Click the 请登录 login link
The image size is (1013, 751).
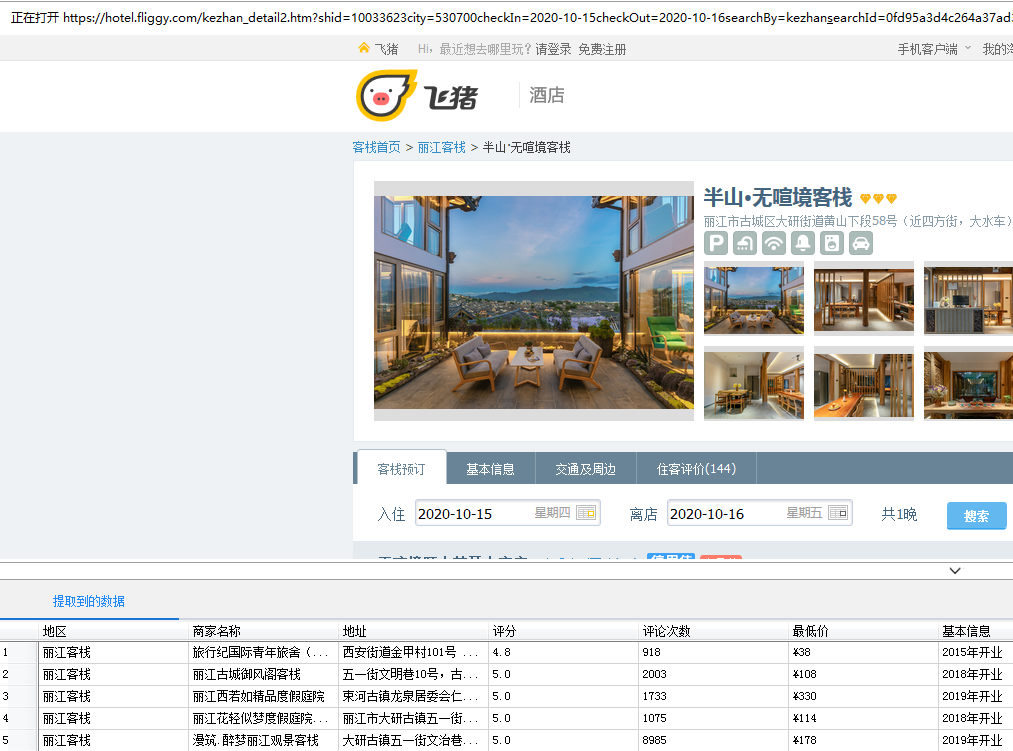[553, 49]
